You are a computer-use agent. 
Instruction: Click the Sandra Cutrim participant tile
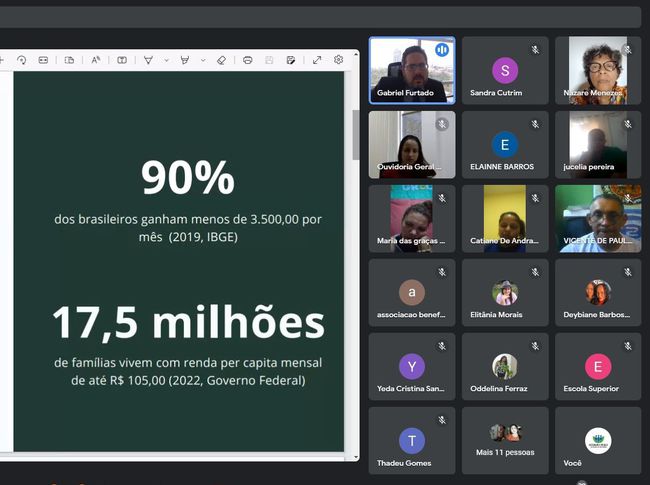point(505,70)
